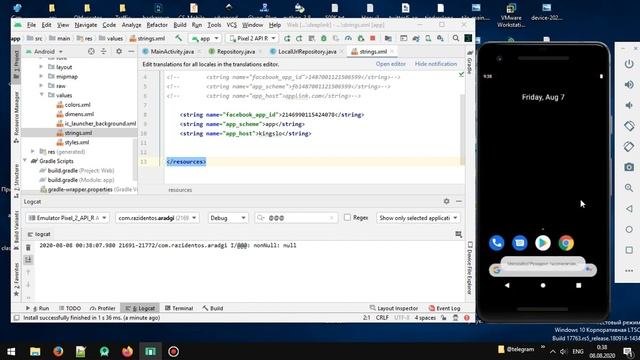Open Chrome on emulator home screen

coord(566,243)
